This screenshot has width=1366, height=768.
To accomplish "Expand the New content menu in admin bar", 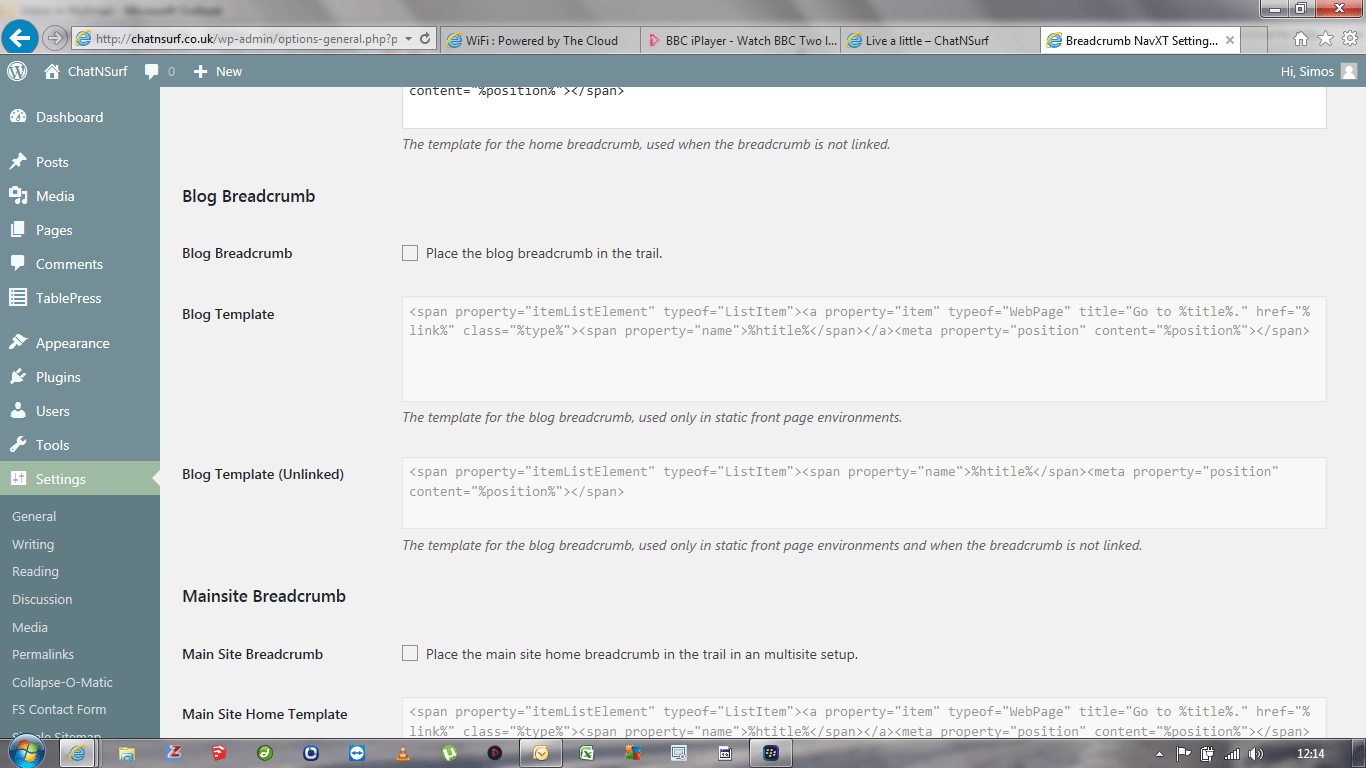I will (218, 71).
